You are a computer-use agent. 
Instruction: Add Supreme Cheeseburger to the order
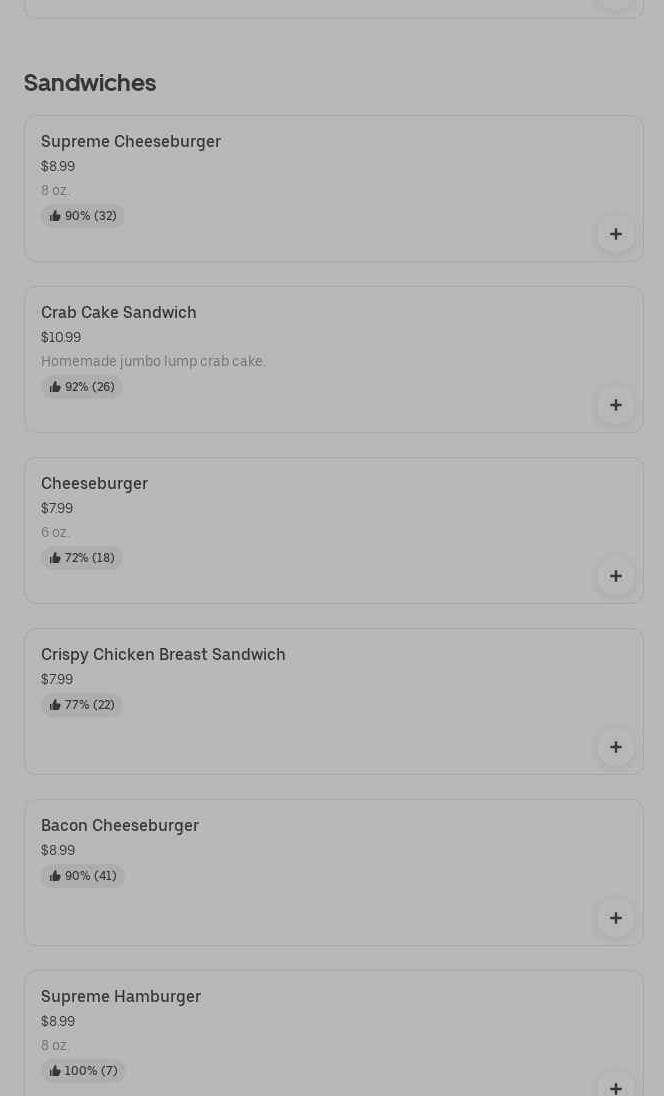click(616, 234)
